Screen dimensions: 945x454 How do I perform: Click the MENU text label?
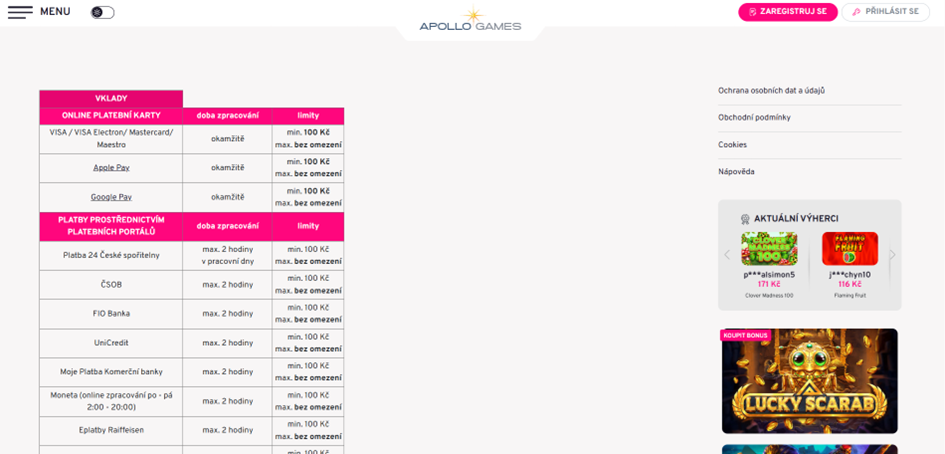[x=55, y=11]
